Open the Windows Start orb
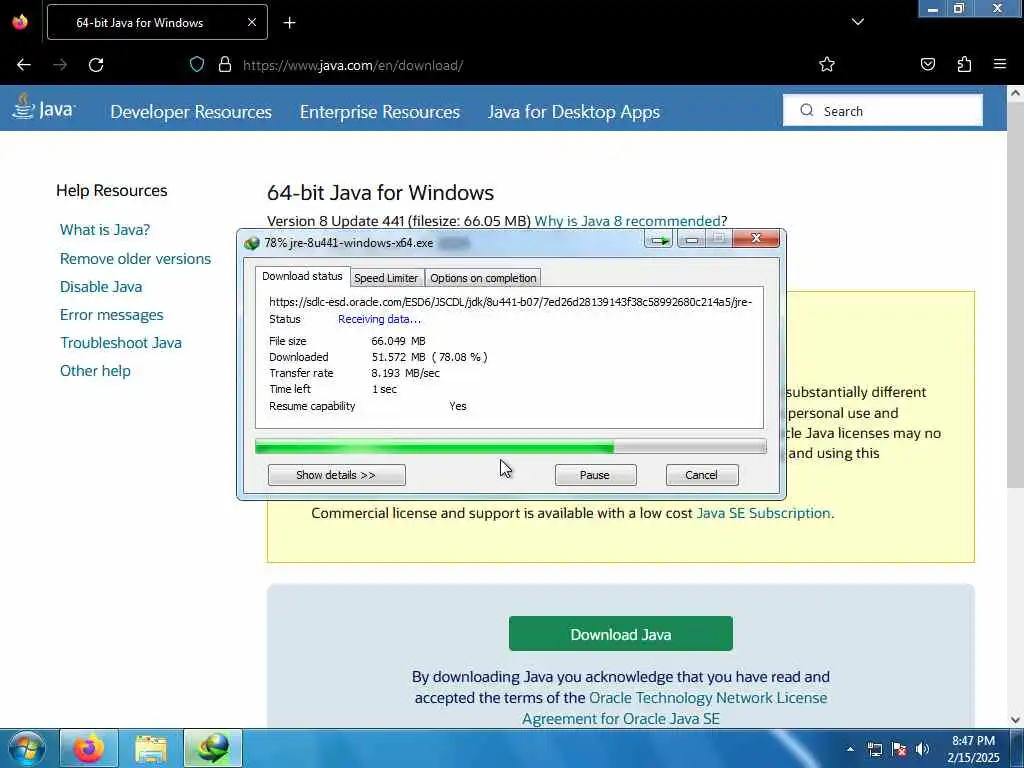 [26, 748]
